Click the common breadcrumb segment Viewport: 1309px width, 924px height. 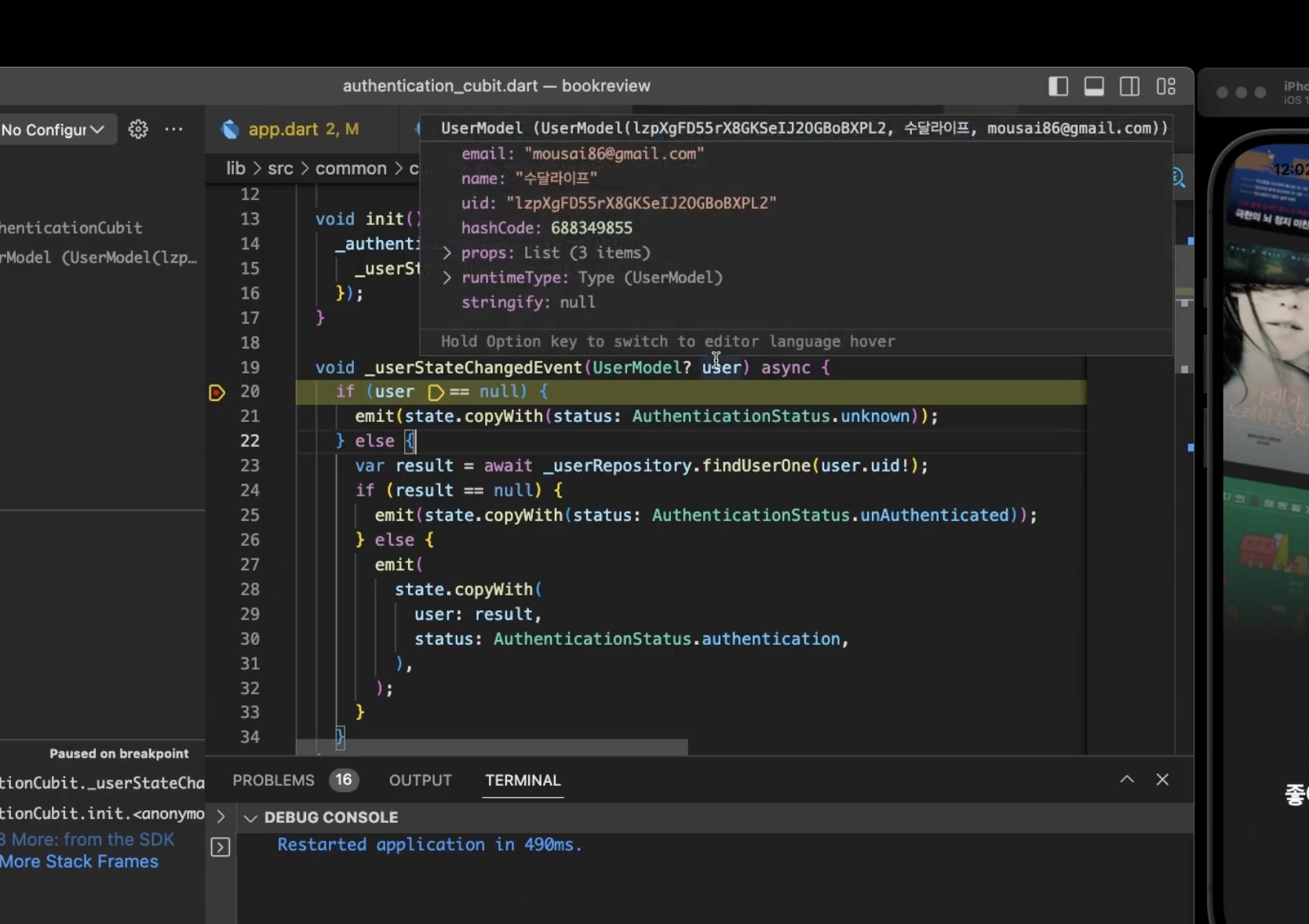pyautogui.click(x=351, y=169)
